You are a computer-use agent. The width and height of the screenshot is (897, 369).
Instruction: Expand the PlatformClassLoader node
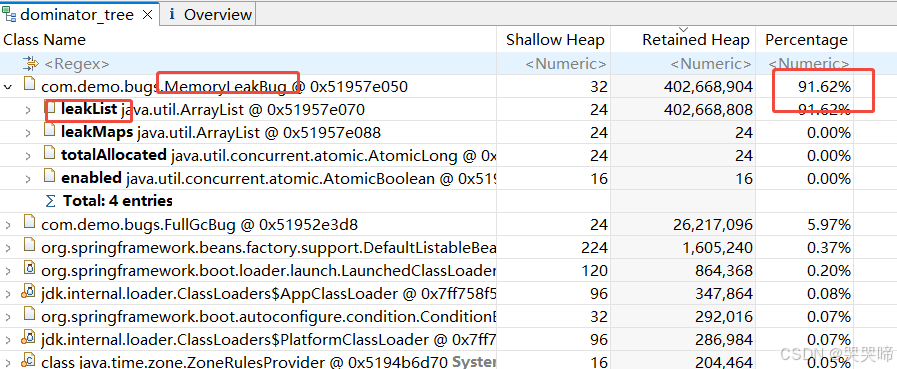tap(7, 339)
